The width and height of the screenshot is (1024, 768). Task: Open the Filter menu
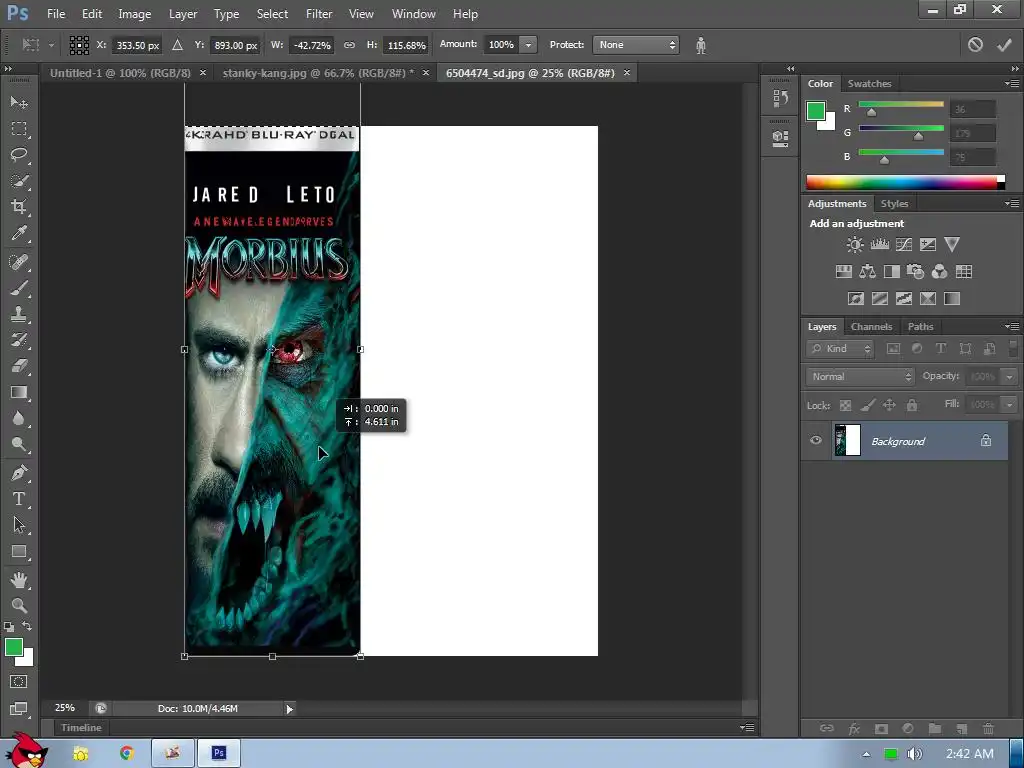pyautogui.click(x=319, y=14)
